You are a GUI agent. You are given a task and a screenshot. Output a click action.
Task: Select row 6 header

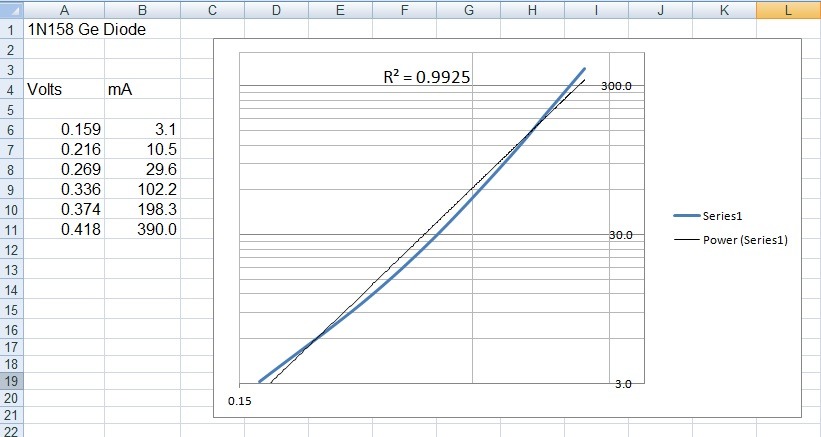pos(12,129)
